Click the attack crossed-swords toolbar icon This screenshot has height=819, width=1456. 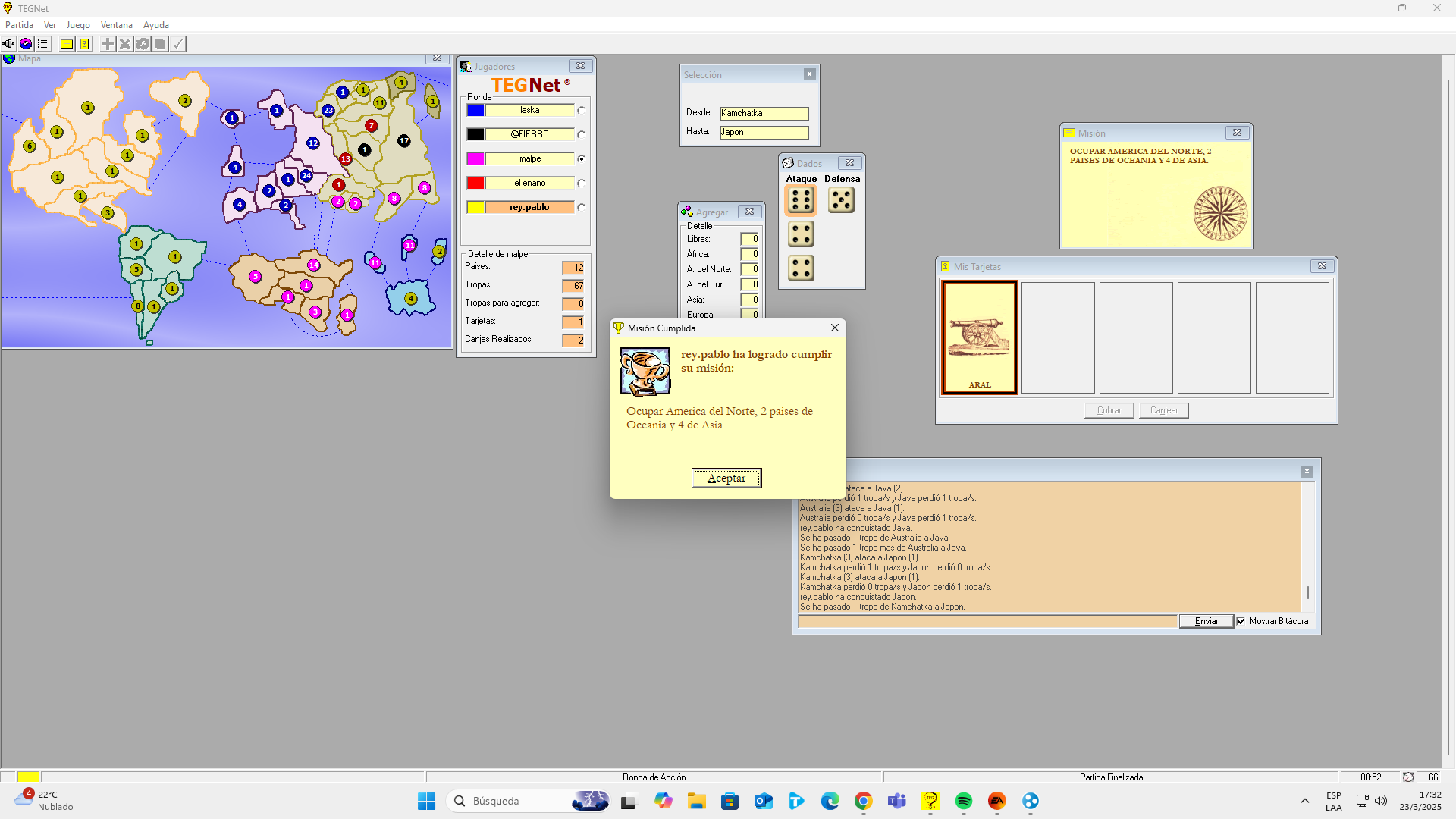[125, 44]
